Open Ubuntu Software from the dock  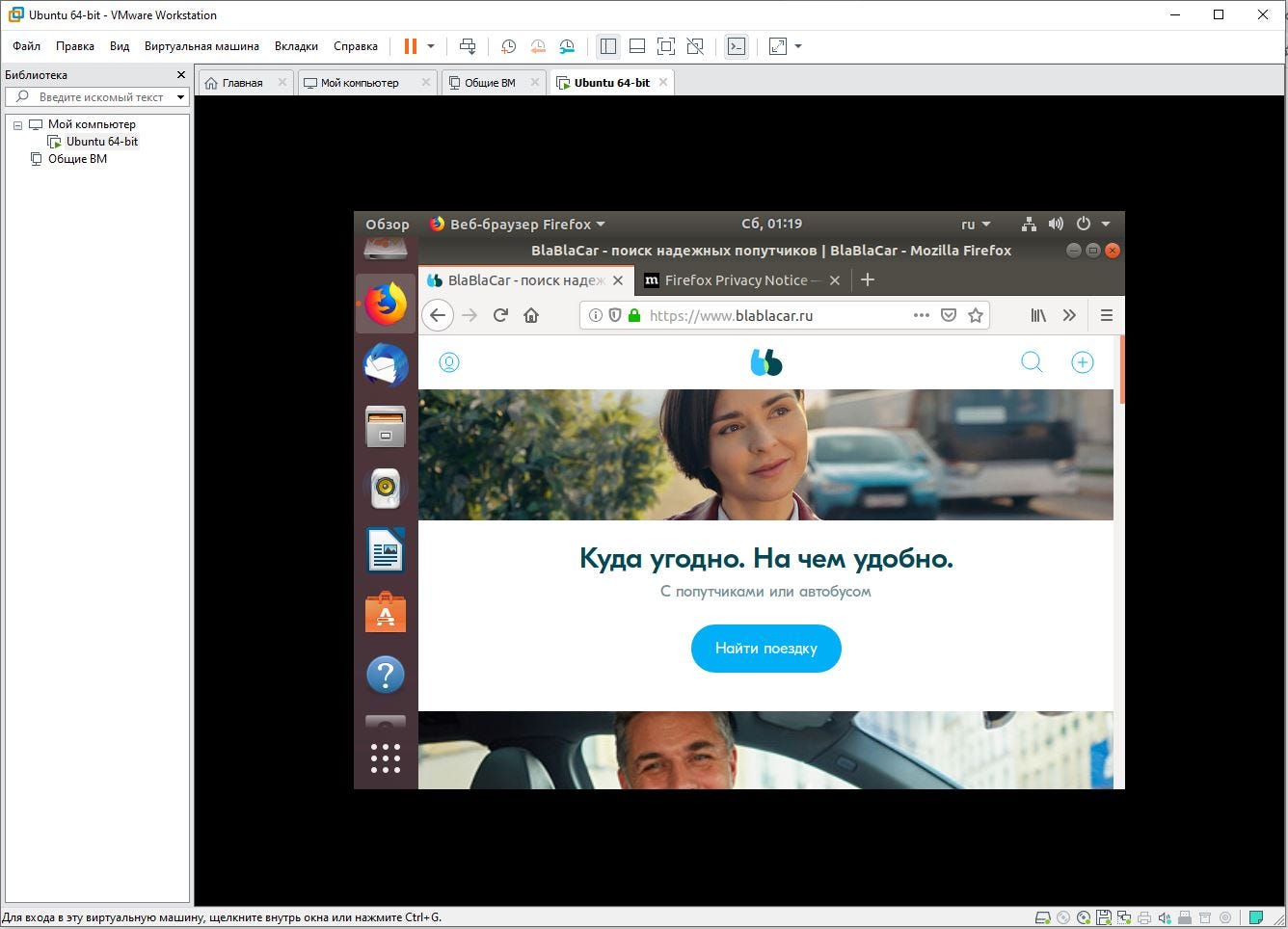(386, 611)
